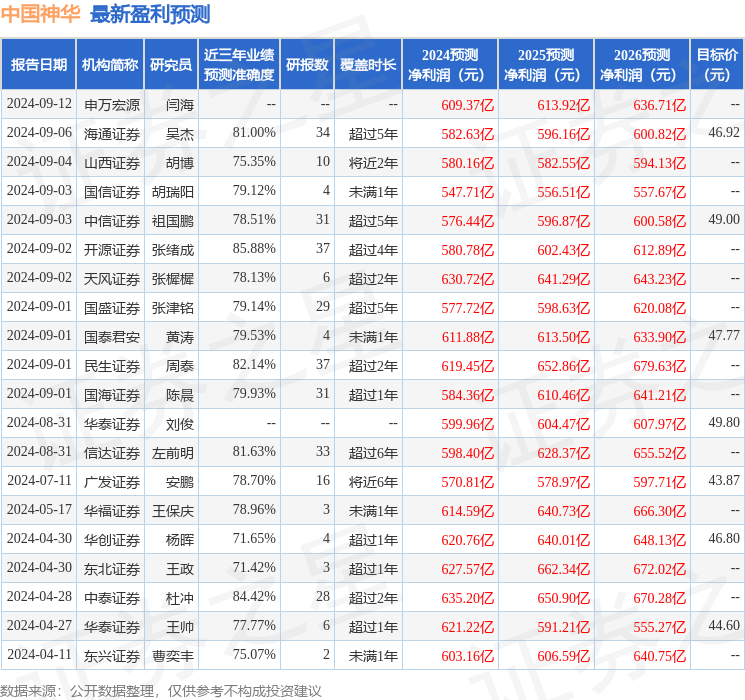Click target price 47.77

(724, 336)
